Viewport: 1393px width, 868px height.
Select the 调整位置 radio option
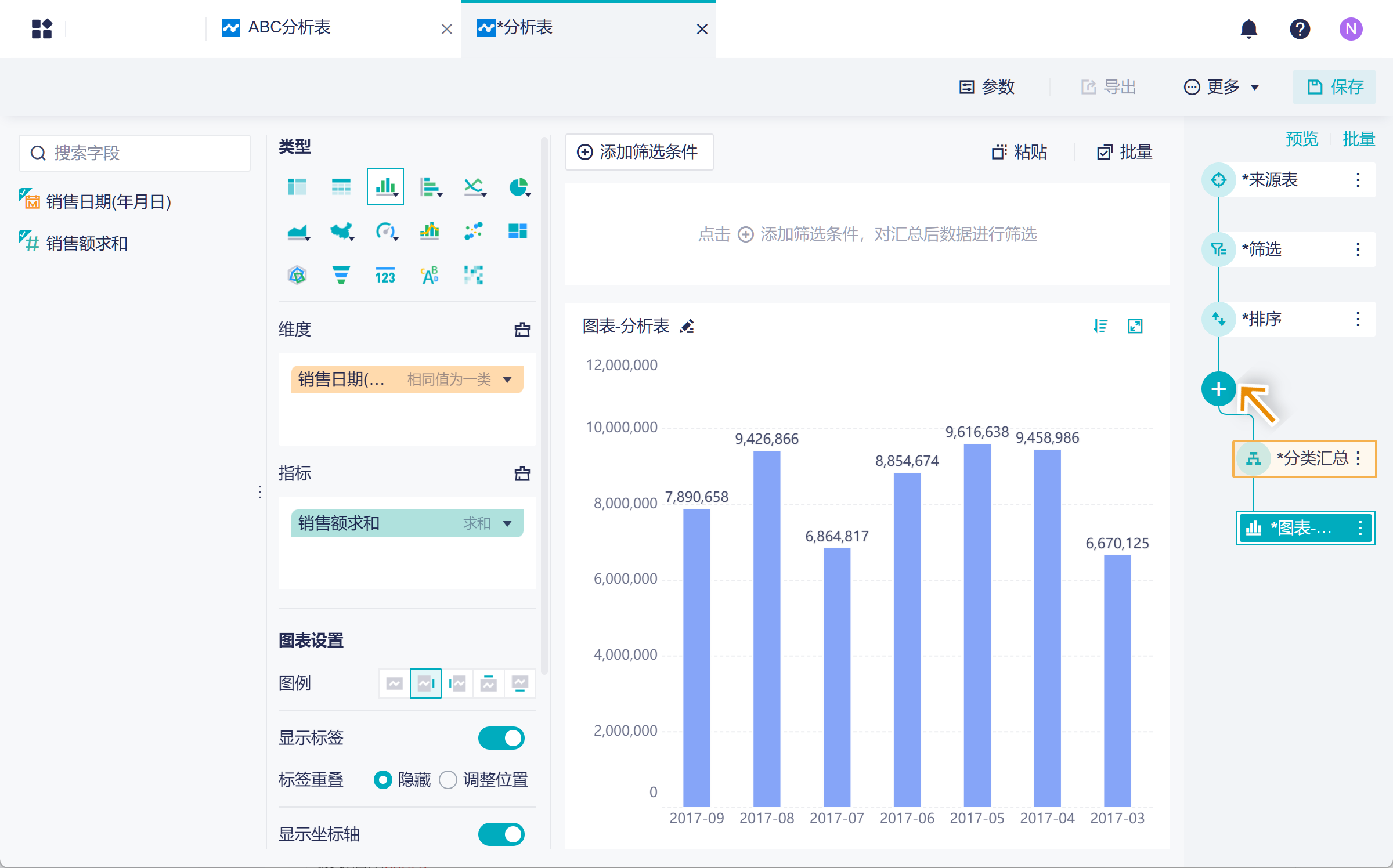(448, 780)
